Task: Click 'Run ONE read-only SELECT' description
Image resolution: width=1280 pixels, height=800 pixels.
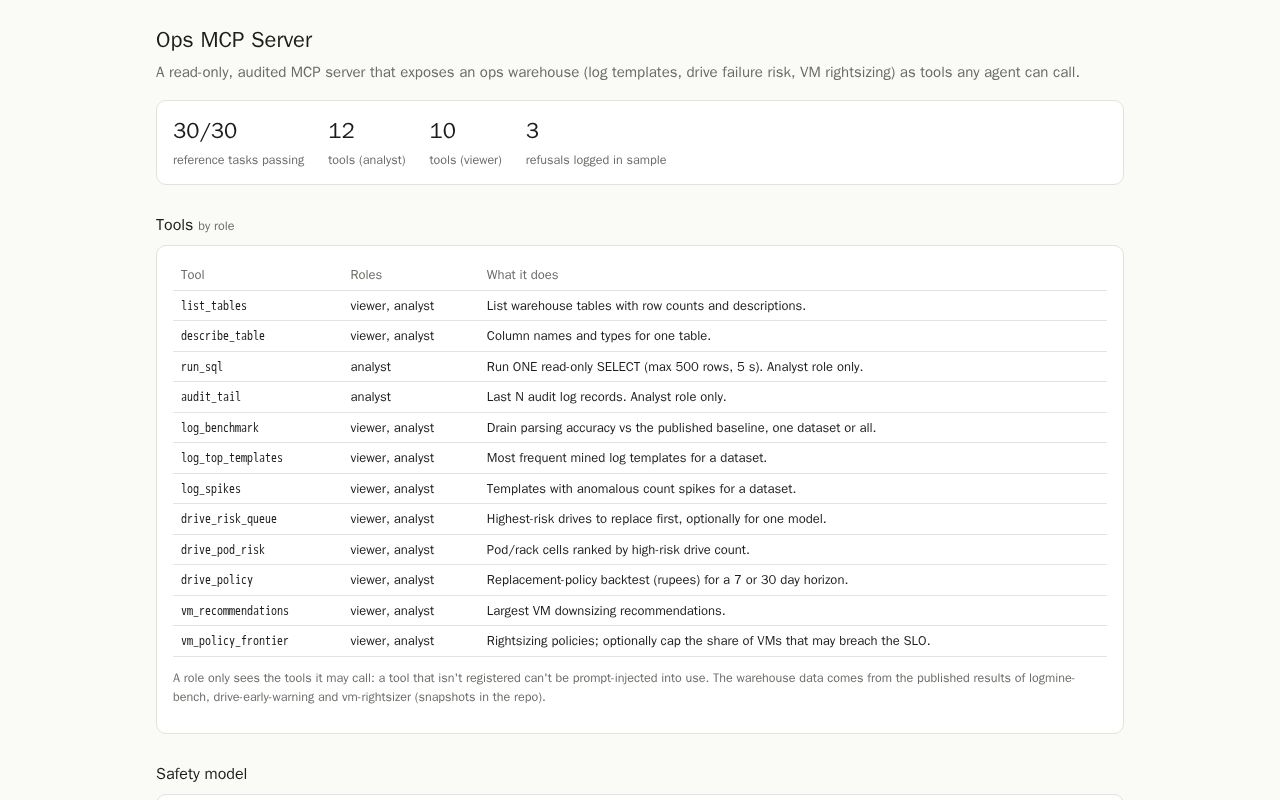Action: (675, 367)
